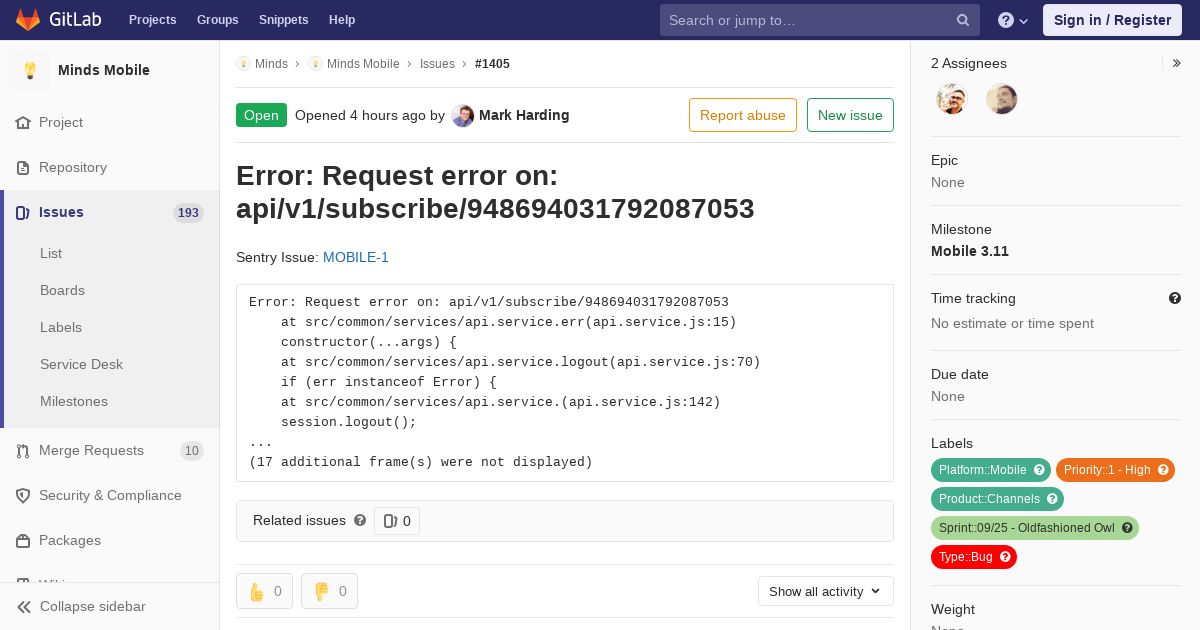Open the Snippets menu item

pos(283,20)
